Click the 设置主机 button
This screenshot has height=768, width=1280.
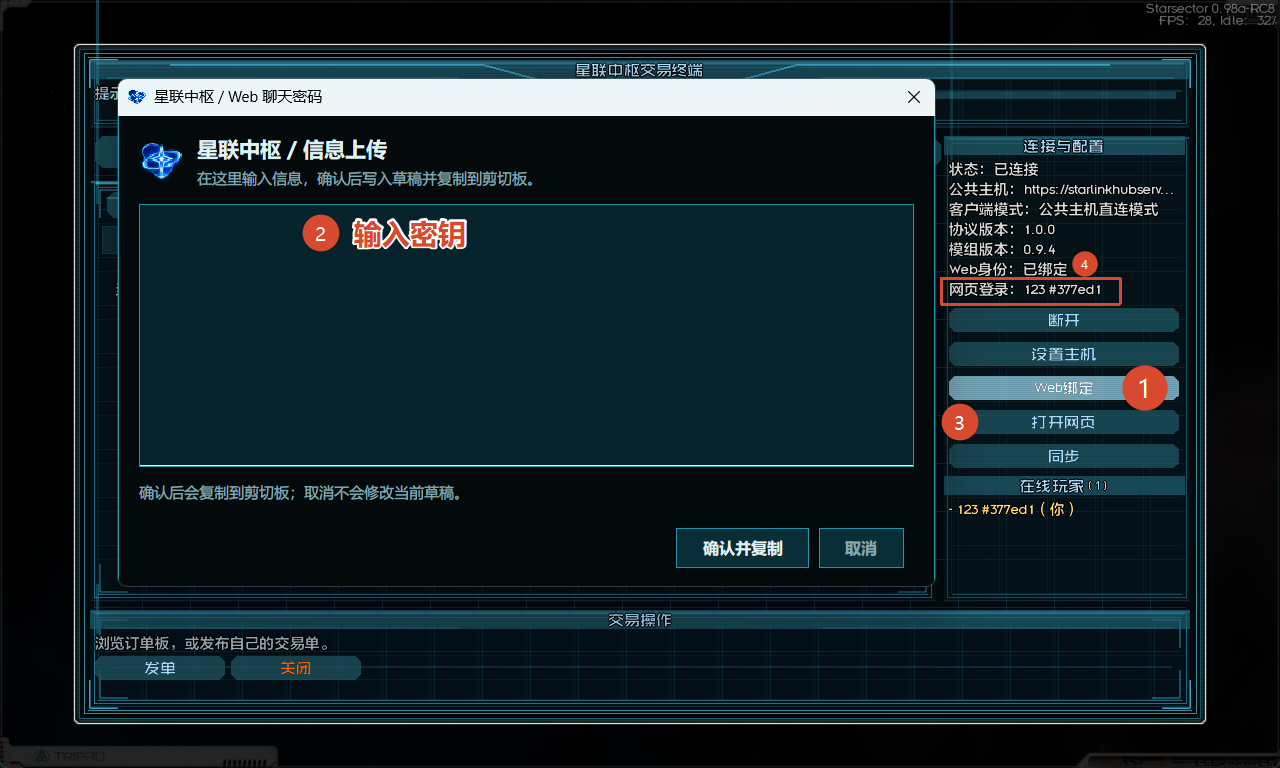pos(1063,354)
